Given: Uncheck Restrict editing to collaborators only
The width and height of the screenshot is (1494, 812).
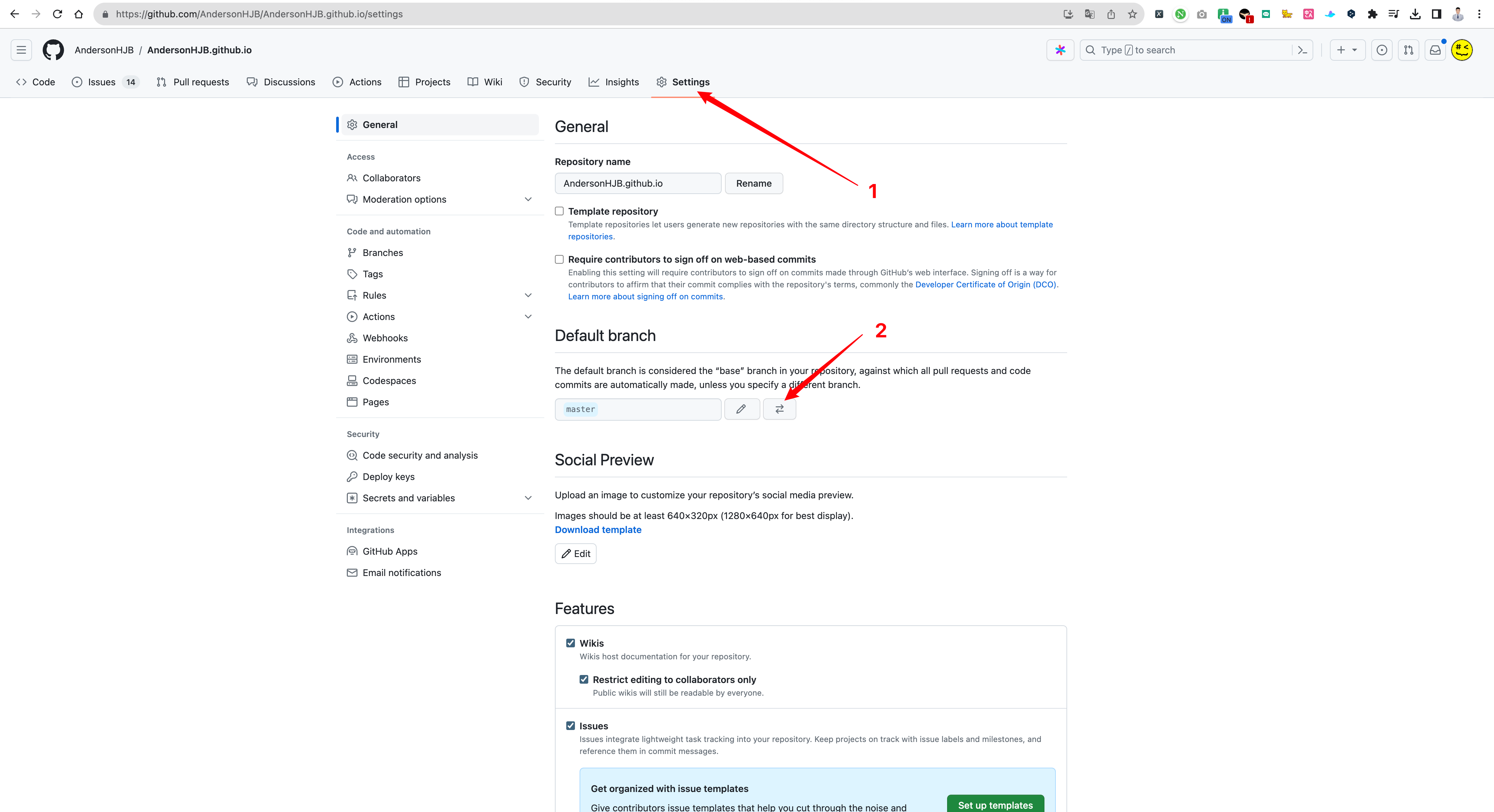Looking at the screenshot, I should click(x=584, y=679).
